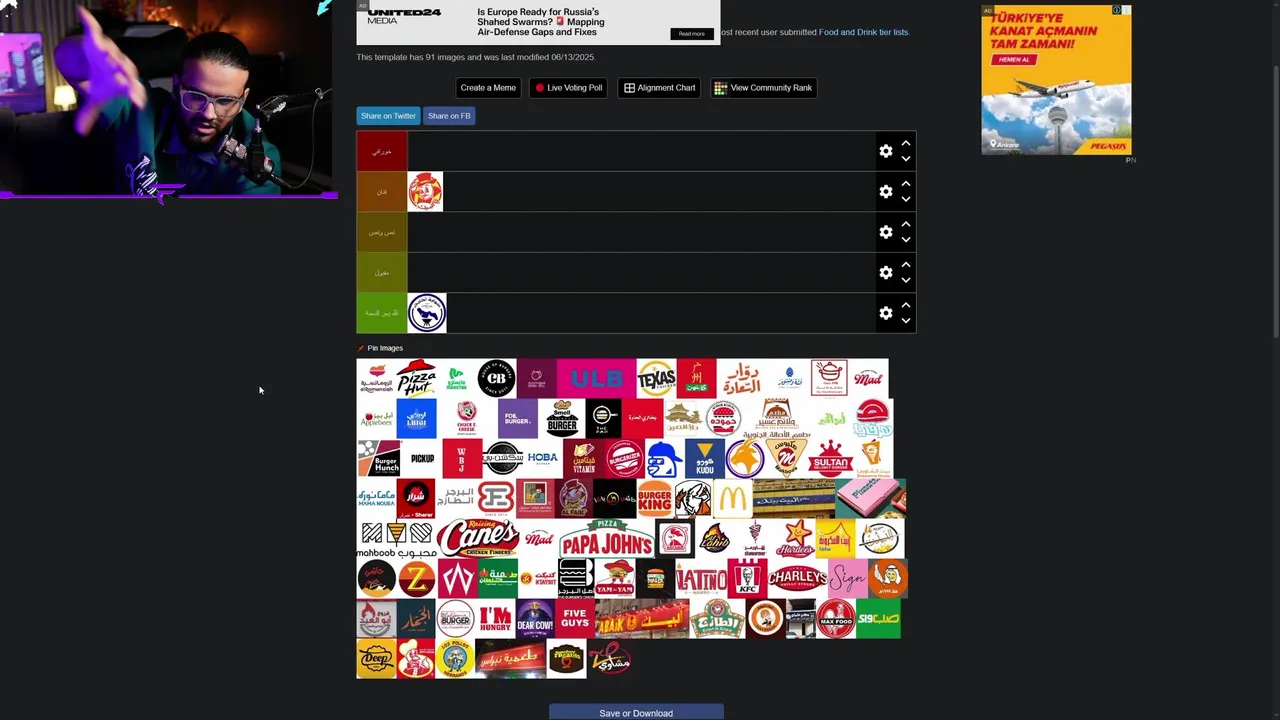Screen dimensions: 1280x720
Task: Click Read more on the United24 ad
Action: point(692,34)
